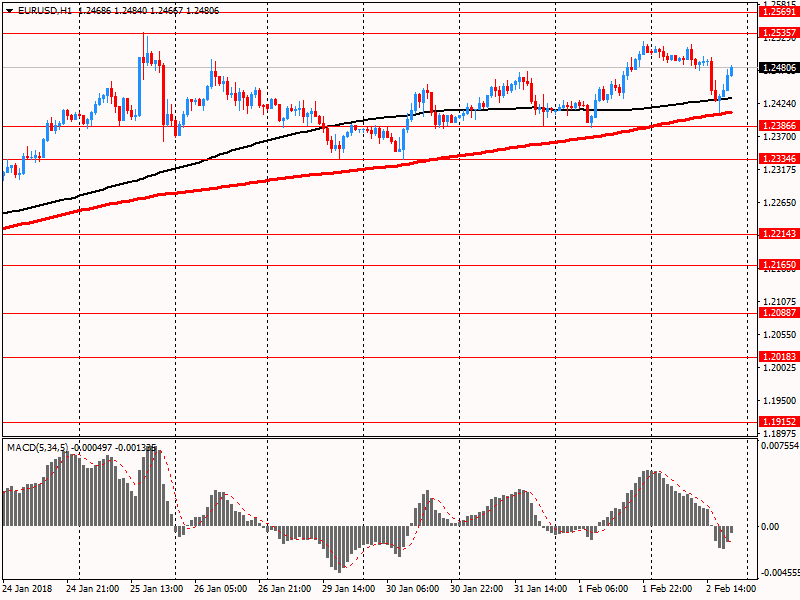
Task: Select the 1.20183 red price level label
Action: point(779,357)
